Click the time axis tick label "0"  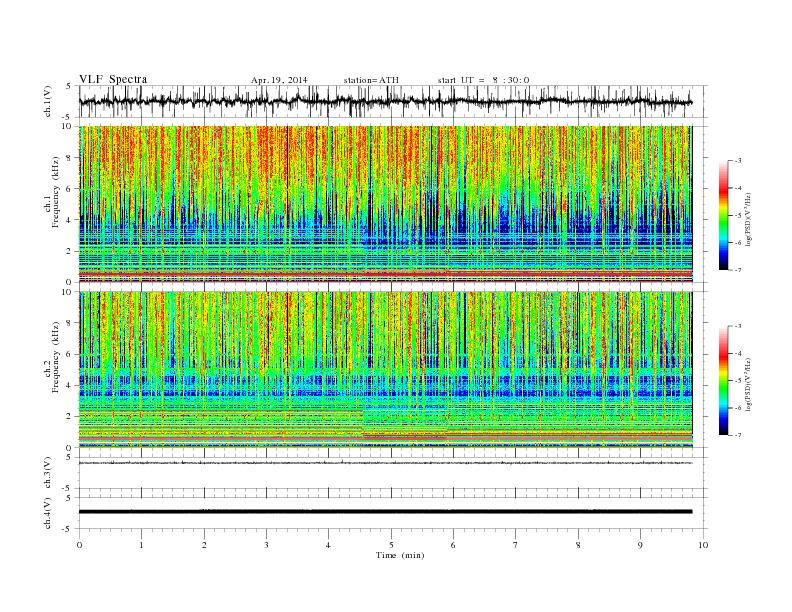click(79, 545)
